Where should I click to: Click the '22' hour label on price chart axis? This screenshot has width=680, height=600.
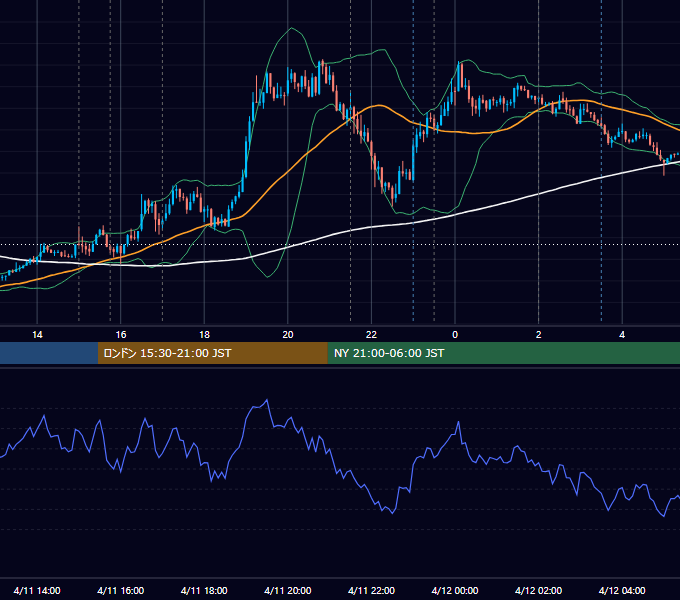[x=371, y=335]
